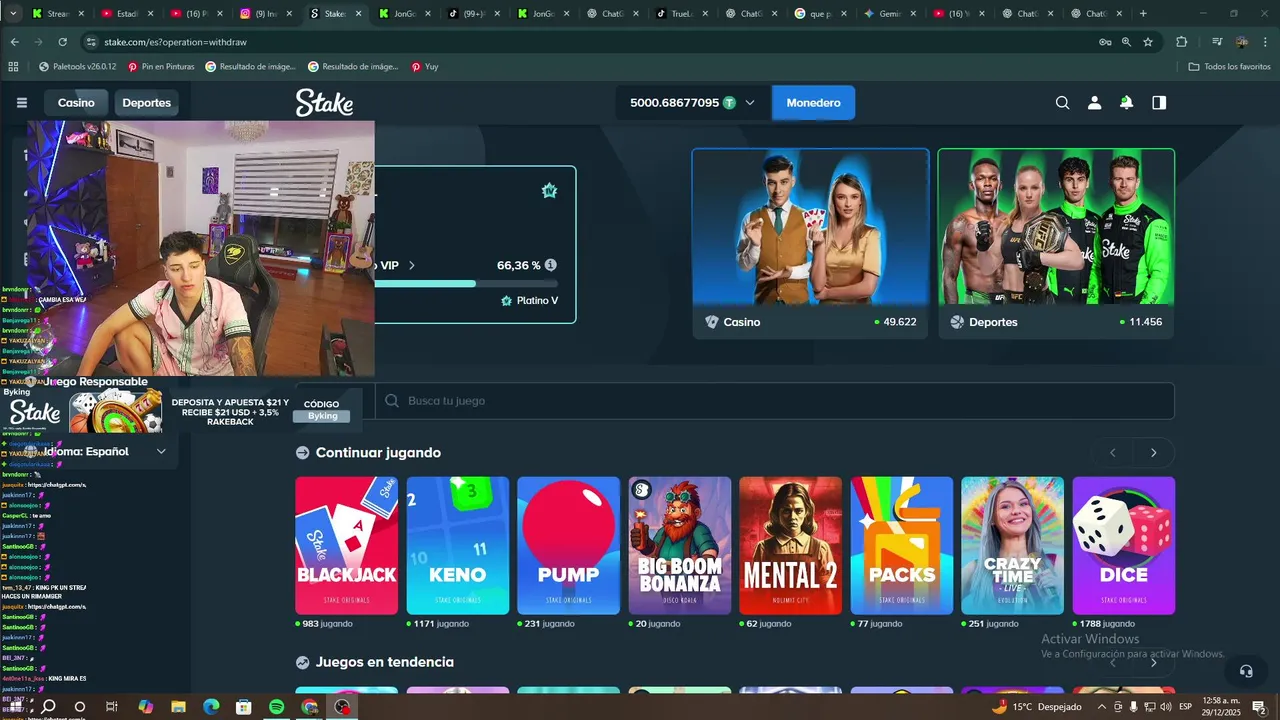Open the password key icon in address bar
This screenshot has height=720, width=1280.
(x=1105, y=42)
